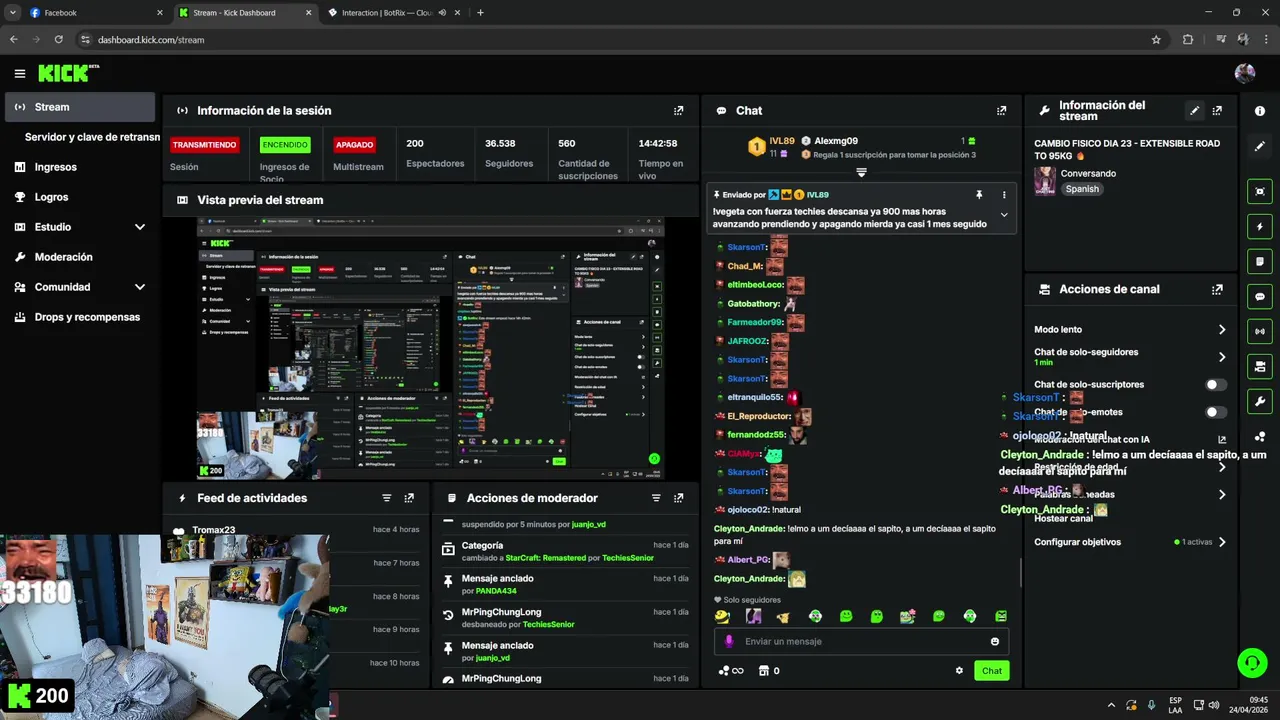Image resolution: width=1280 pixels, height=720 pixels.
Task: Click the pencil icon in the right rail
Action: [x=1260, y=146]
